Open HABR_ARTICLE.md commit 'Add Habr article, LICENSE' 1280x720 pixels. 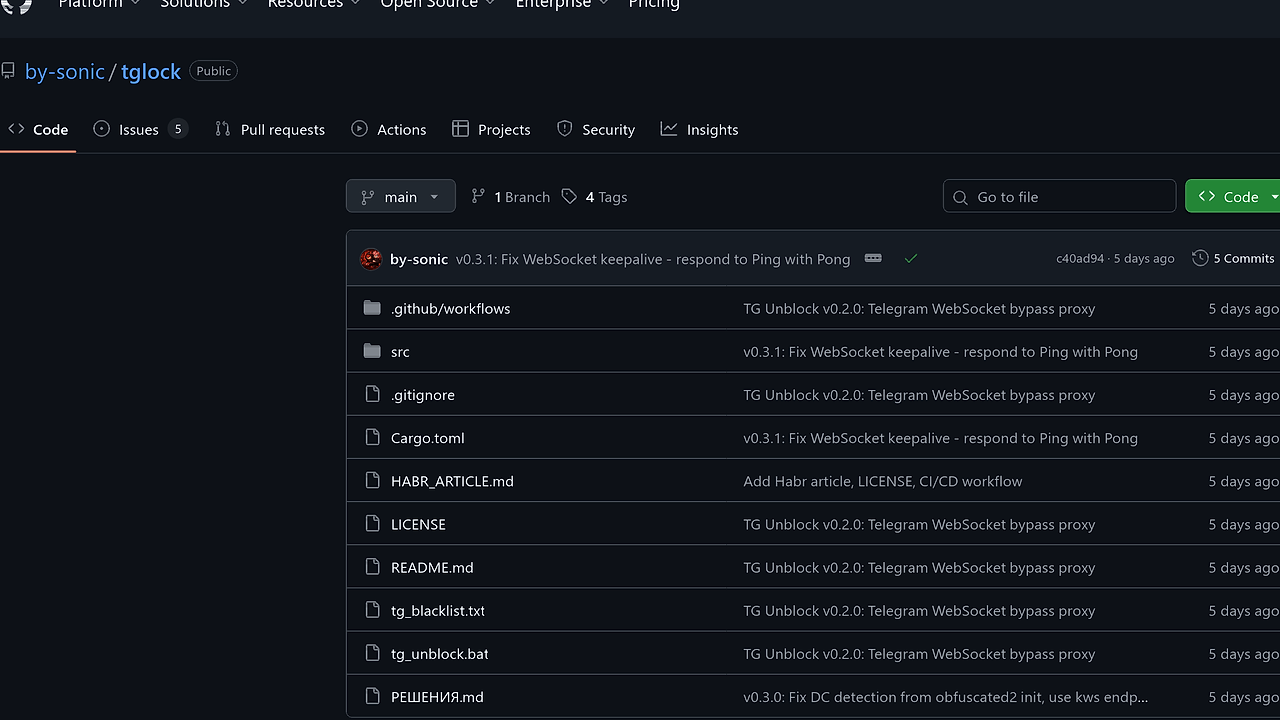[883, 480]
